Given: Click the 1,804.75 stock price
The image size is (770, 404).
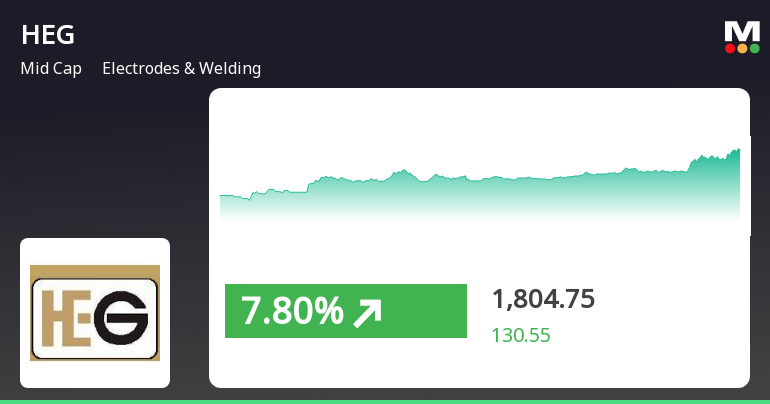Looking at the screenshot, I should (543, 299).
